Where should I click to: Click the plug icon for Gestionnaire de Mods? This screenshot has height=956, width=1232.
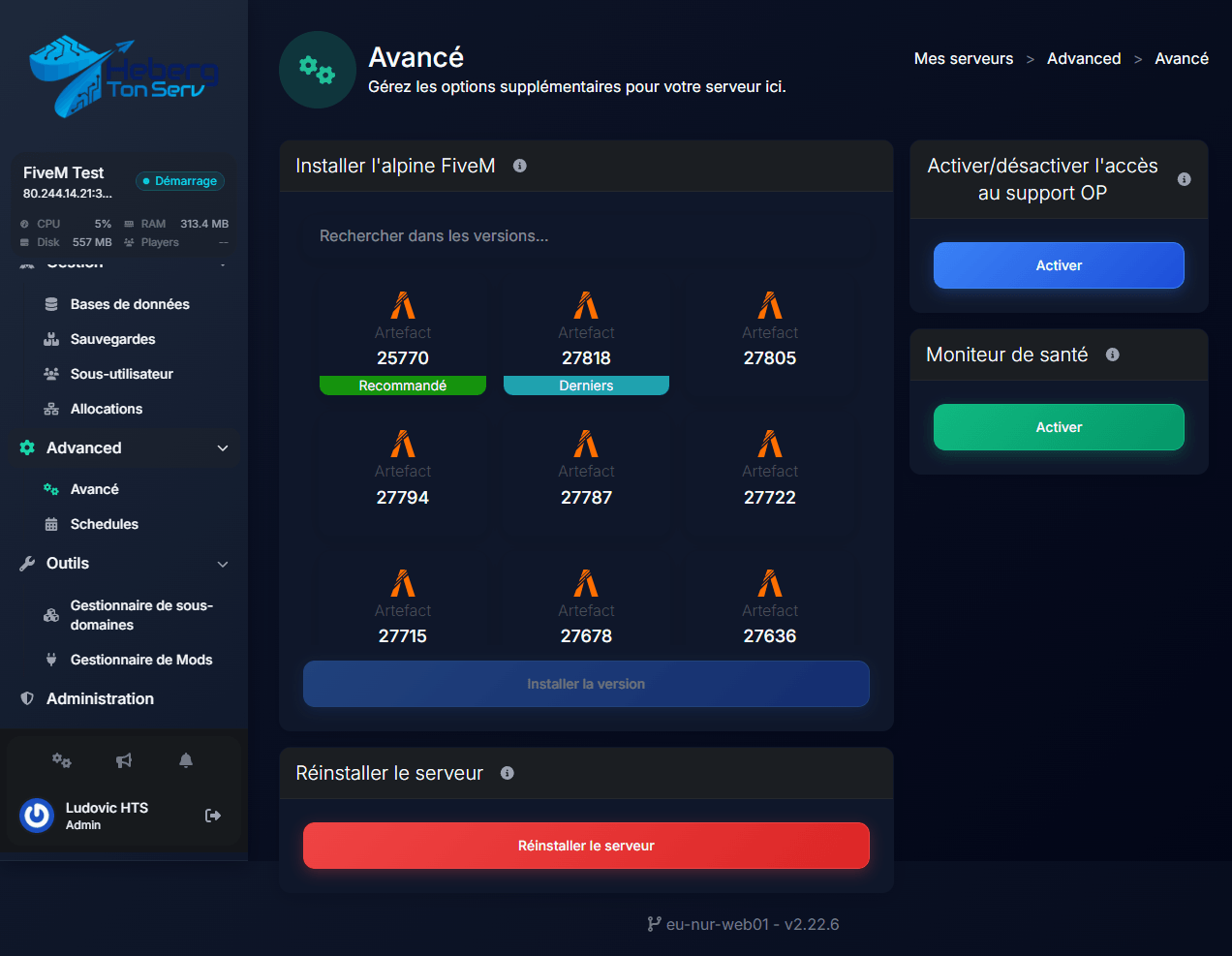point(51,660)
